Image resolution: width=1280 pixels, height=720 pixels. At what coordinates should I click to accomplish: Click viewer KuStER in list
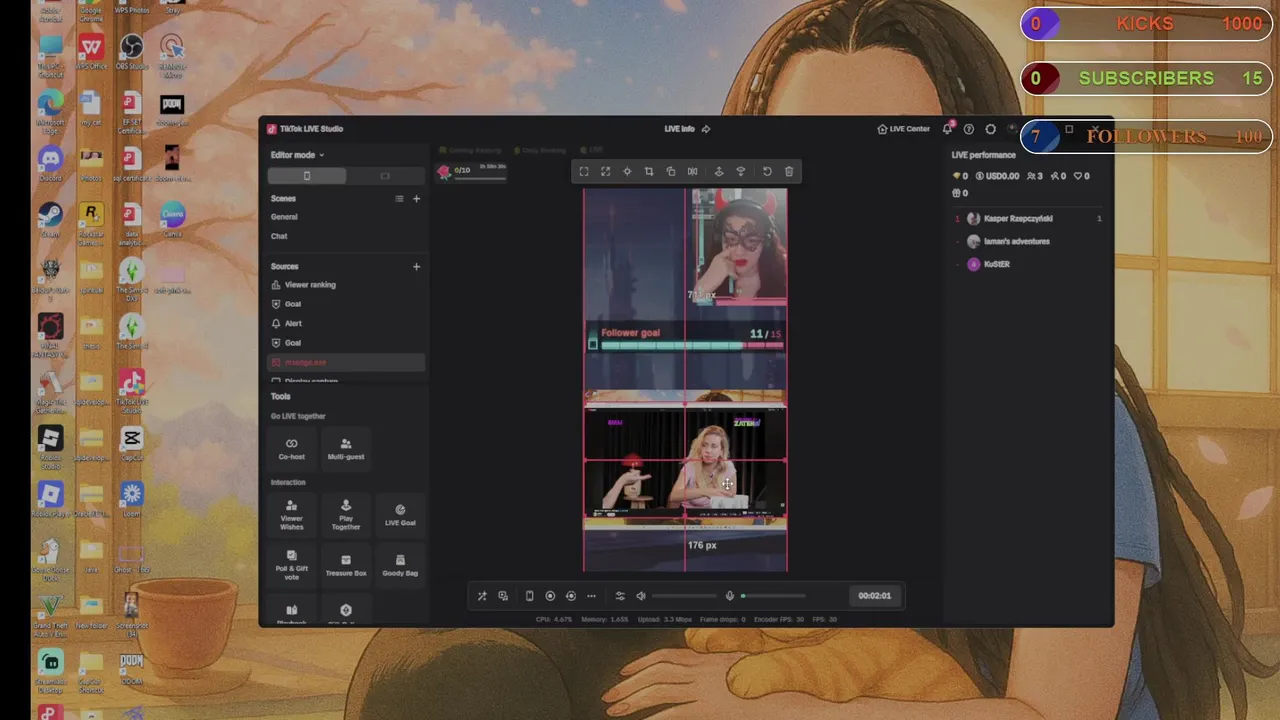(x=1028, y=264)
